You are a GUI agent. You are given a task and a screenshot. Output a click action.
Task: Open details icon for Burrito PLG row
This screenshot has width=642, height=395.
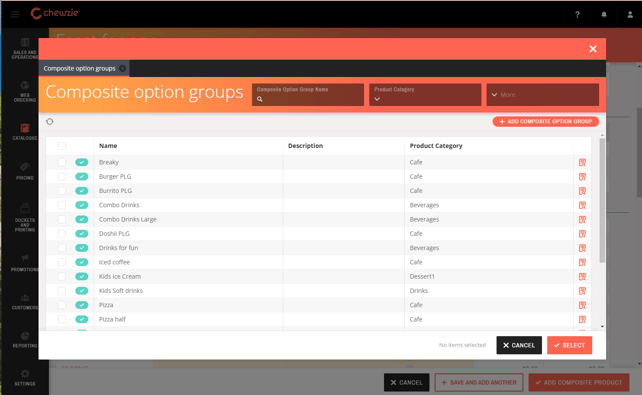pyautogui.click(x=582, y=191)
